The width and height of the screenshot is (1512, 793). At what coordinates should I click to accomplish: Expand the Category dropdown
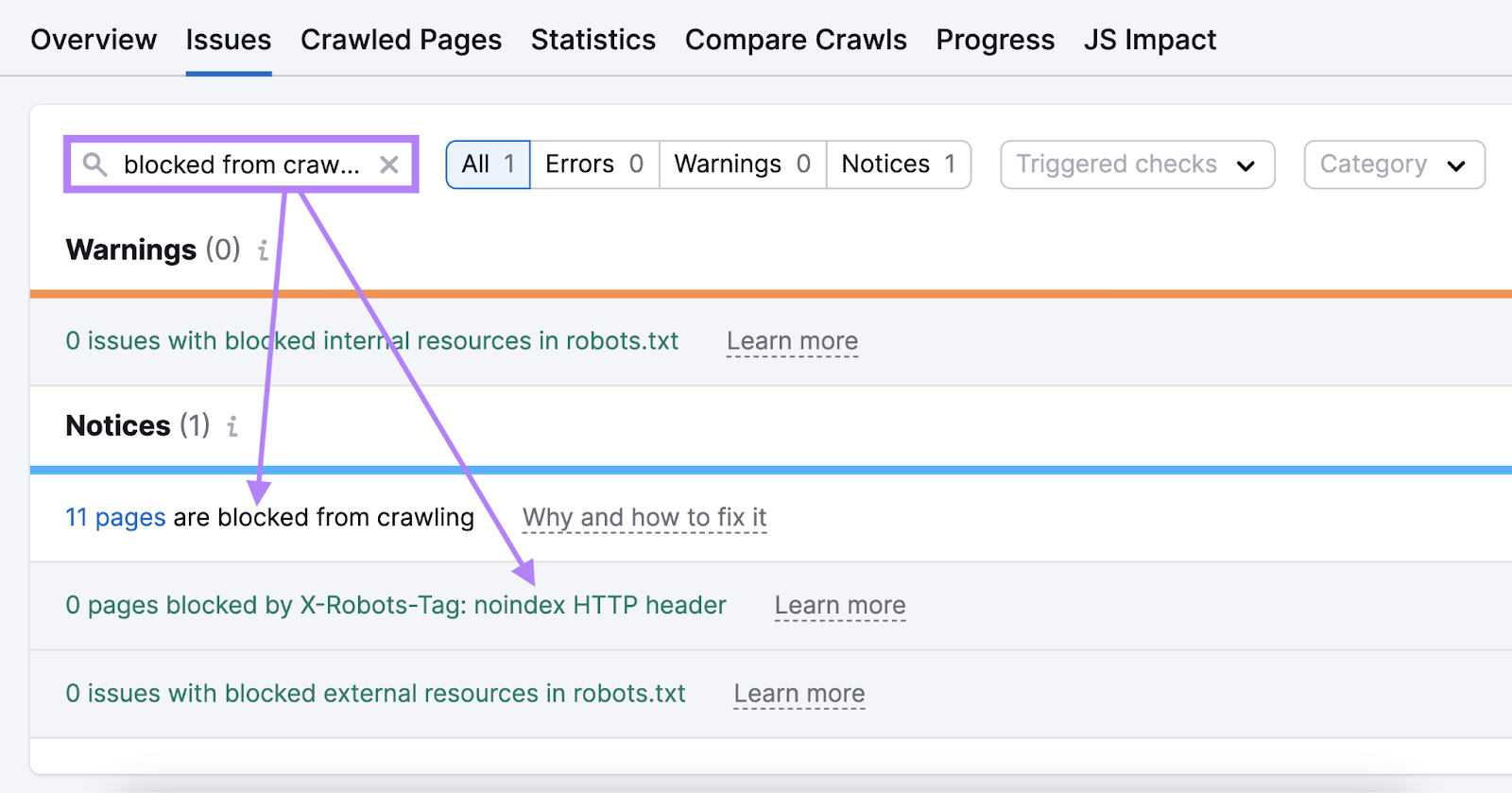1394,164
